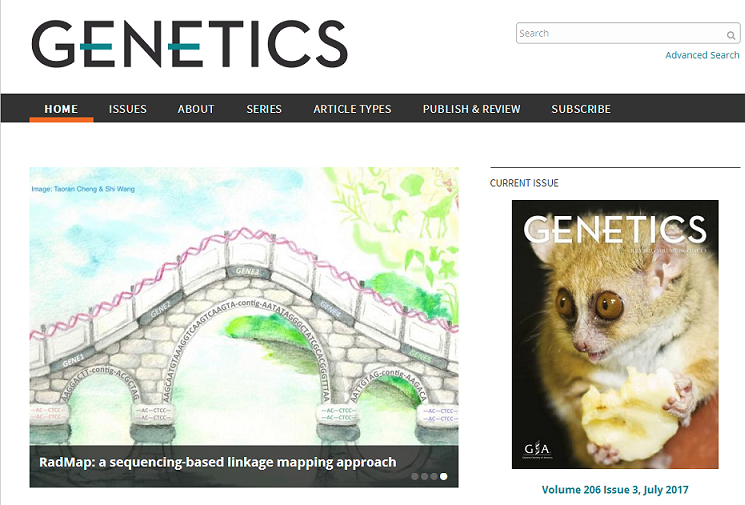Click the RadMap linkage mapping approach headline

[x=218, y=462]
